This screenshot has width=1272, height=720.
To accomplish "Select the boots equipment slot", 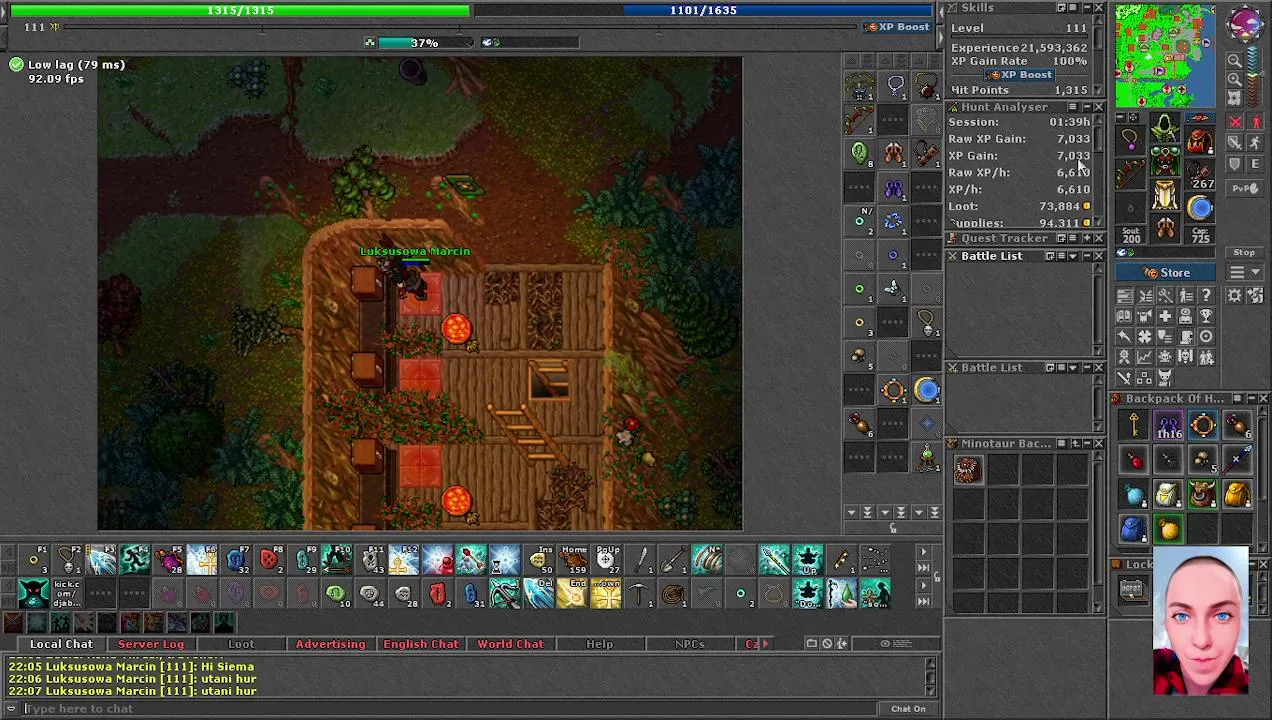I will (x=1165, y=226).
